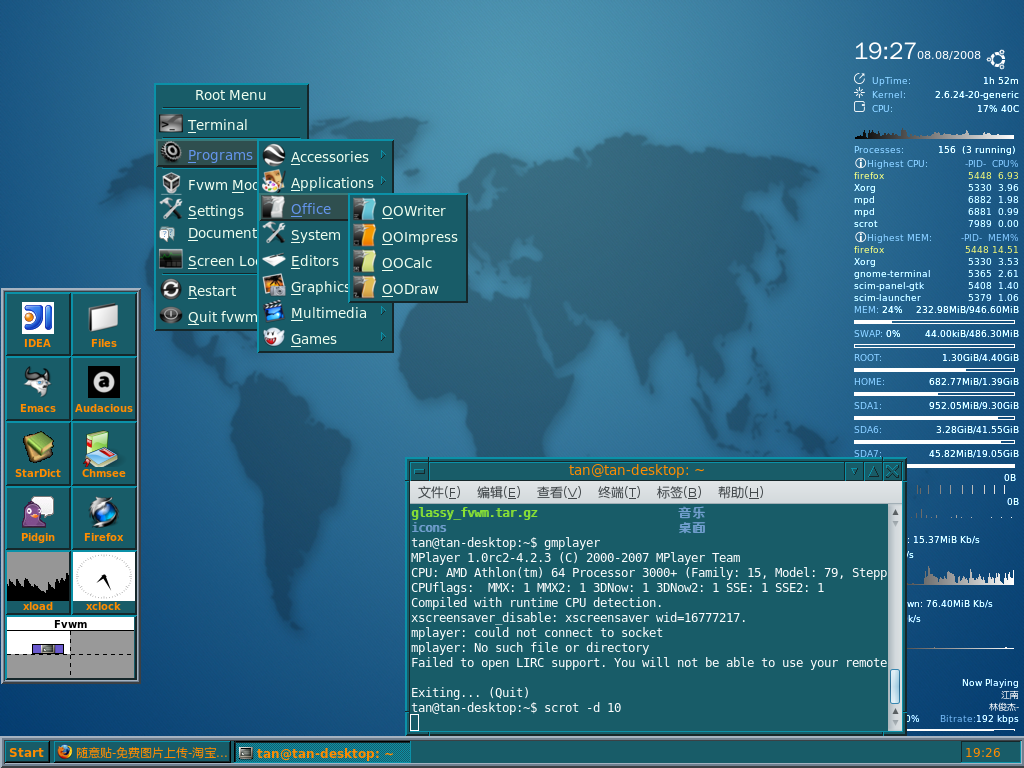The width and height of the screenshot is (1024, 768).
Task: Click the Terminal icon in Root Menu
Action: 171,123
